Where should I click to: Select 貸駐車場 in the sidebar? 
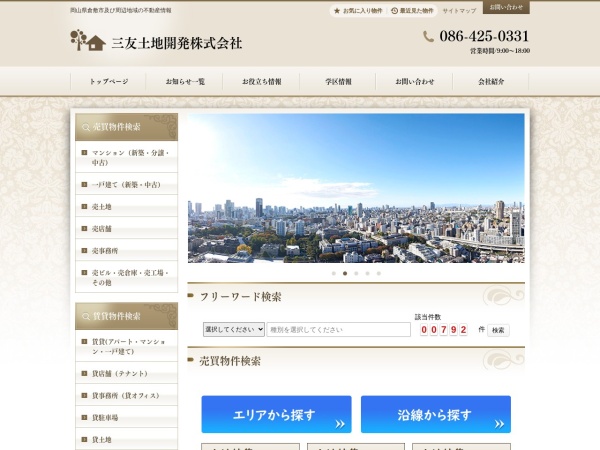[x=127, y=417]
